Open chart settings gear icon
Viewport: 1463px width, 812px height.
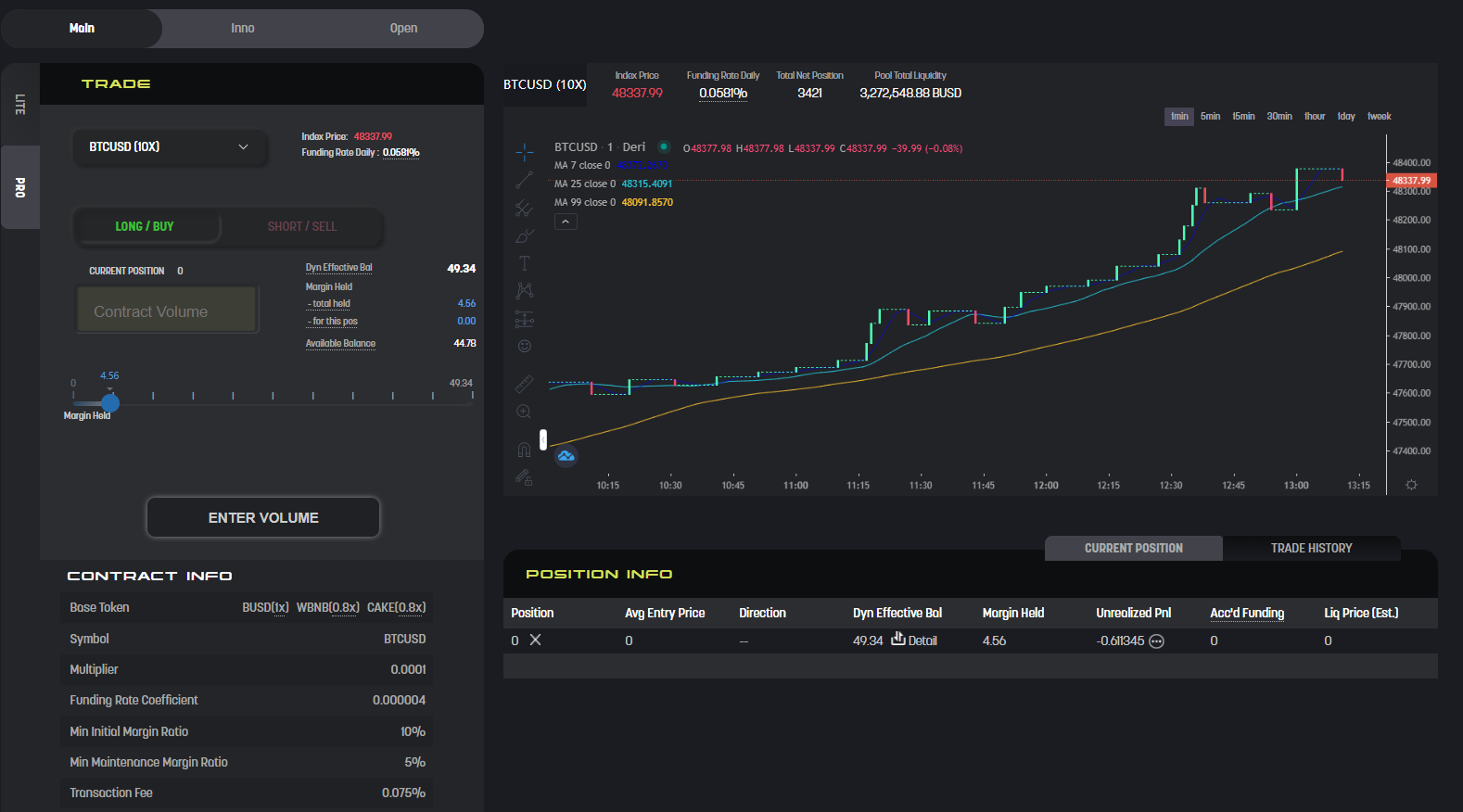1411,485
